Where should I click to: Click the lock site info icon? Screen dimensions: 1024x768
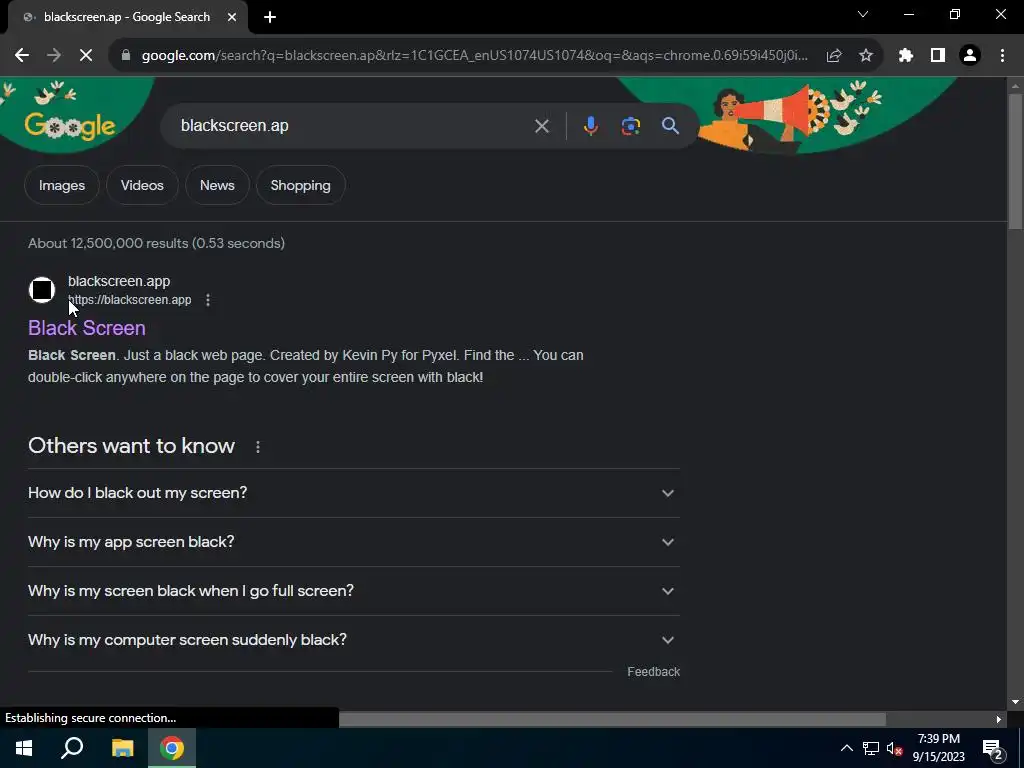pos(126,56)
